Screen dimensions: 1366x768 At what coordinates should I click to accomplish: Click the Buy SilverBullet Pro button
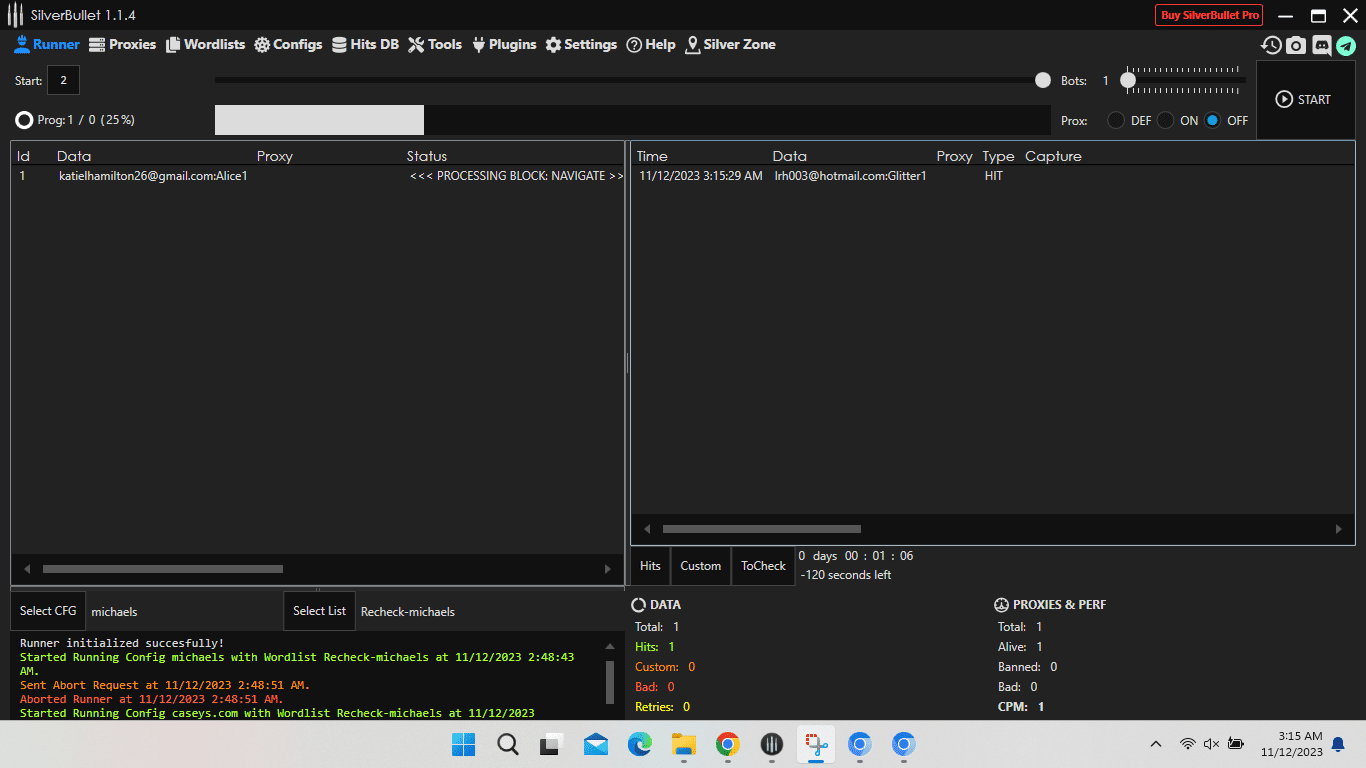coord(1209,15)
